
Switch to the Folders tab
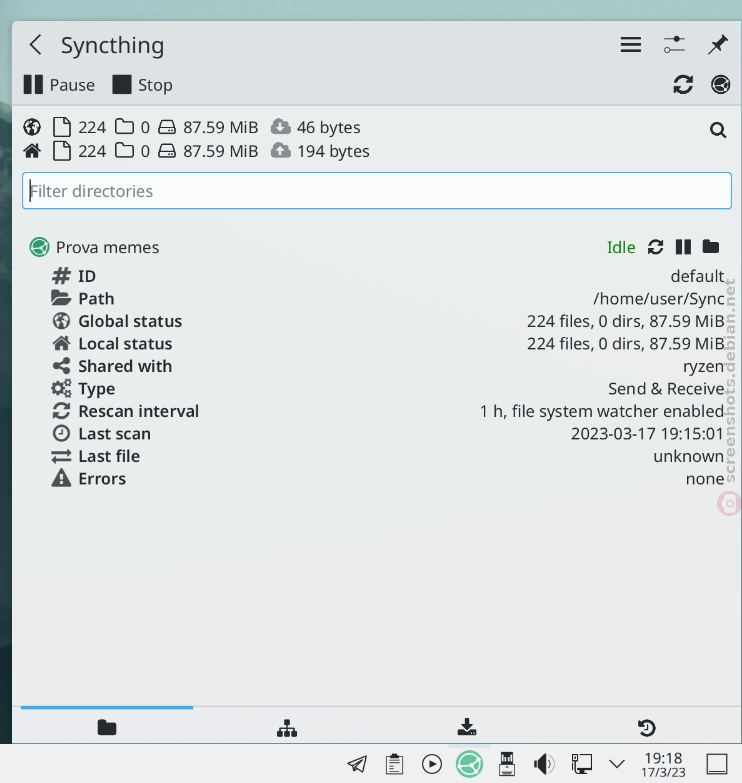tap(107, 727)
